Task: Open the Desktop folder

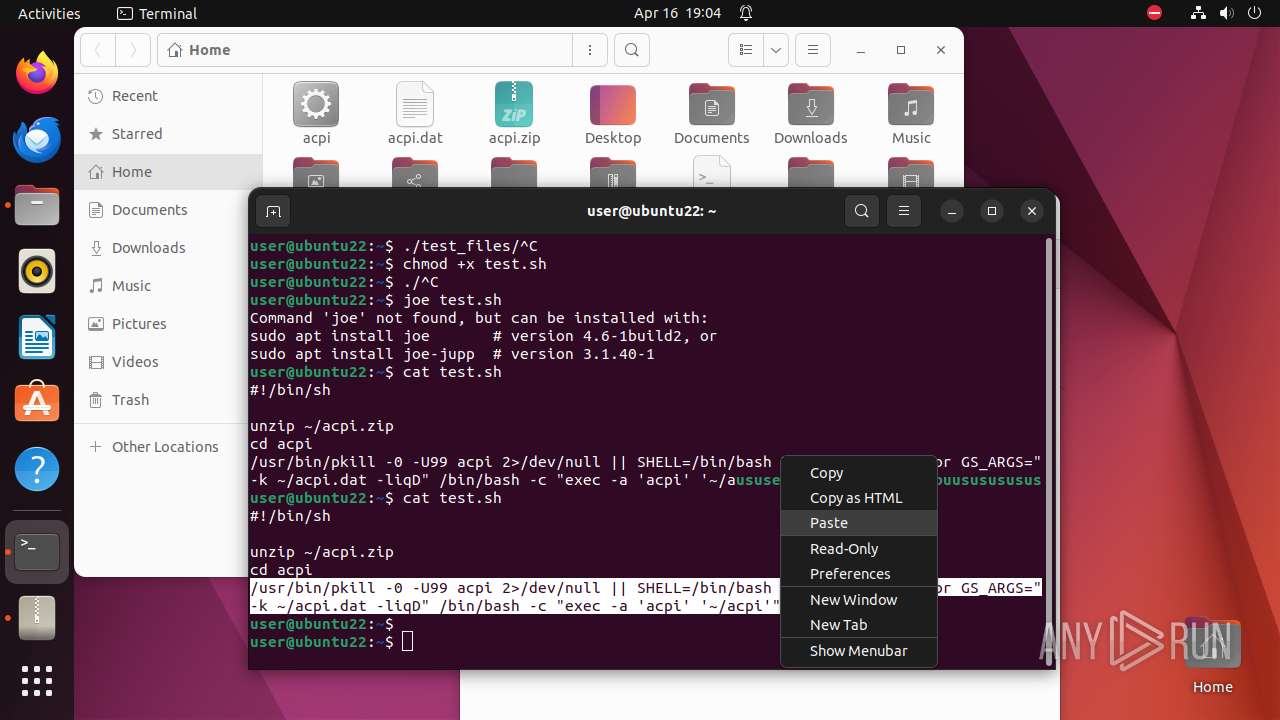Action: (x=613, y=114)
